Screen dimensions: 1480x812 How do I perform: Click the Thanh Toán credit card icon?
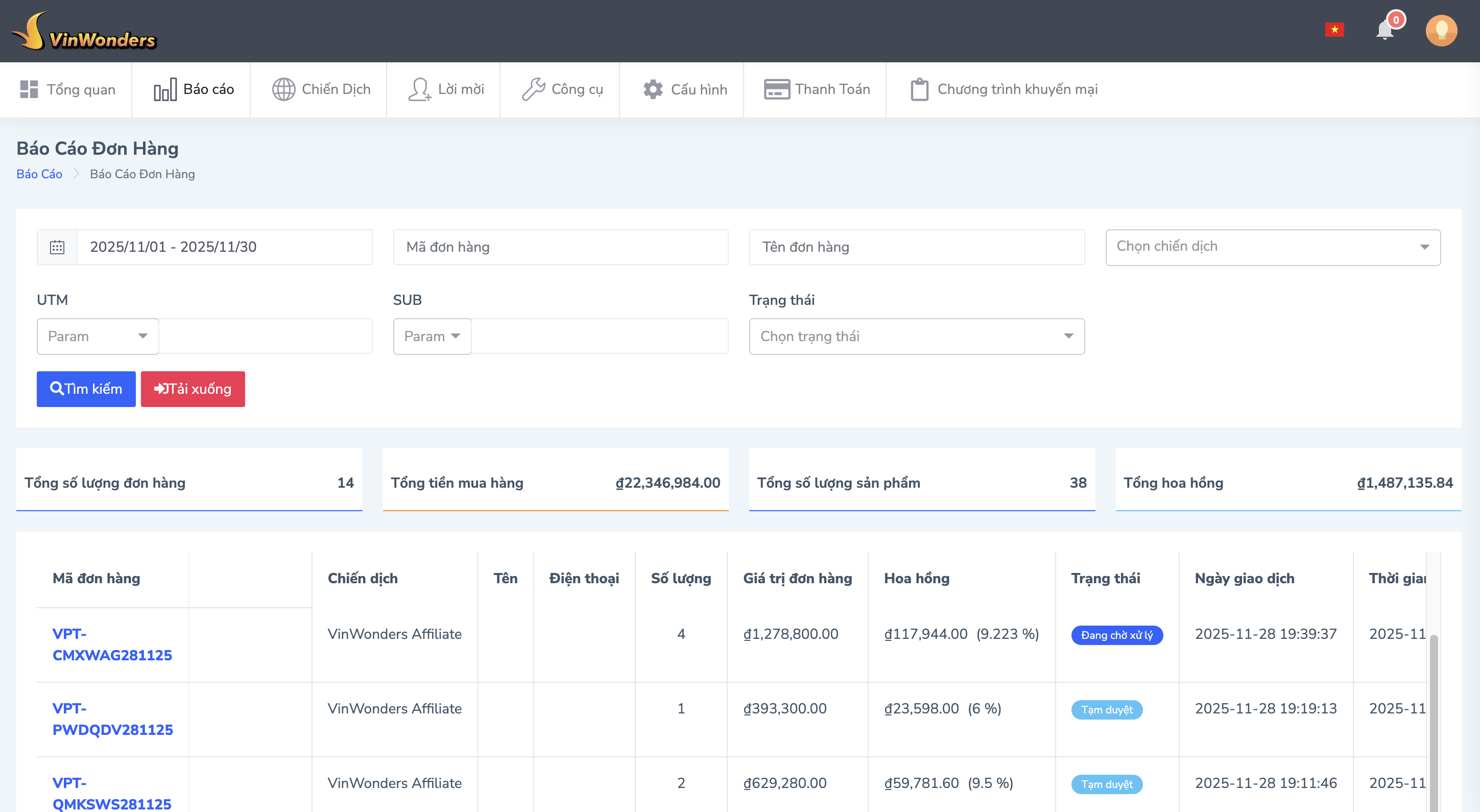(776, 90)
